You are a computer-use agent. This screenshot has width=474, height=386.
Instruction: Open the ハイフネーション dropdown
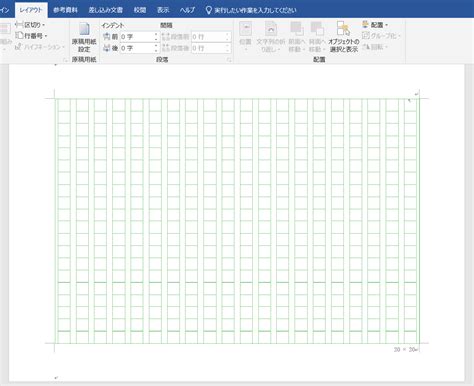[x=40, y=47]
